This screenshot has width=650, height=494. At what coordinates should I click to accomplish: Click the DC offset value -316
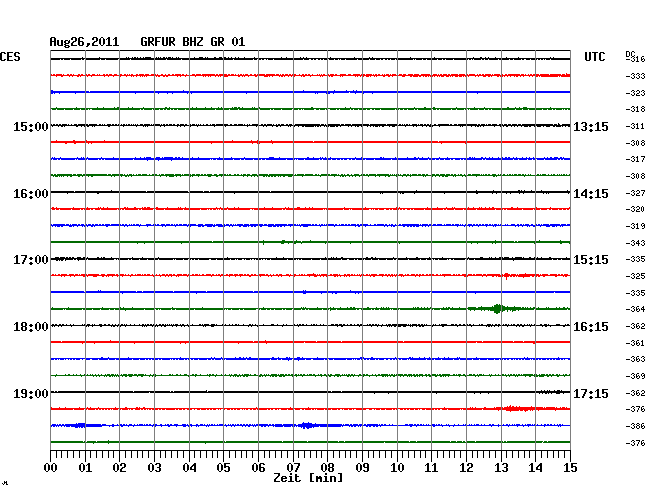635,59
